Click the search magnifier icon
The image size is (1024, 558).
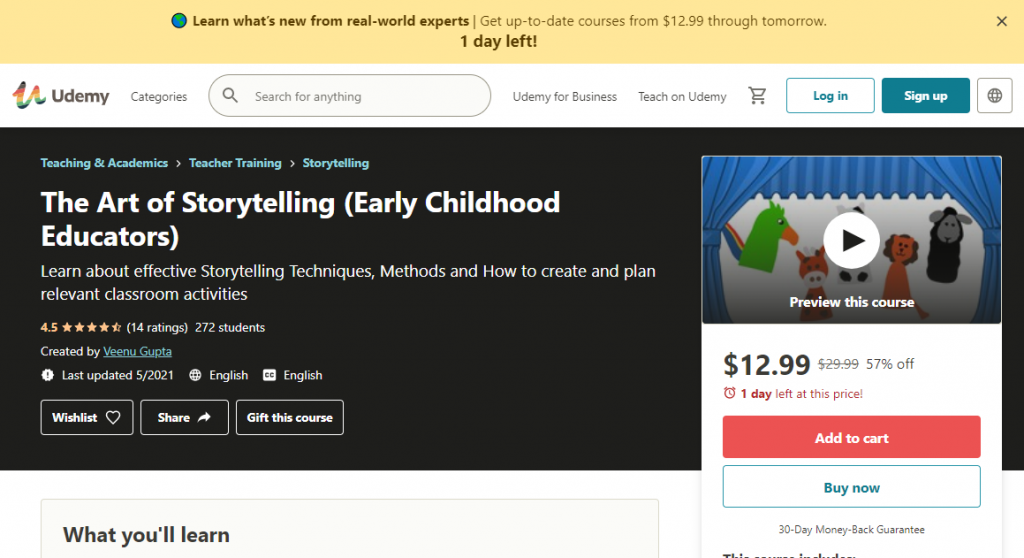[231, 96]
